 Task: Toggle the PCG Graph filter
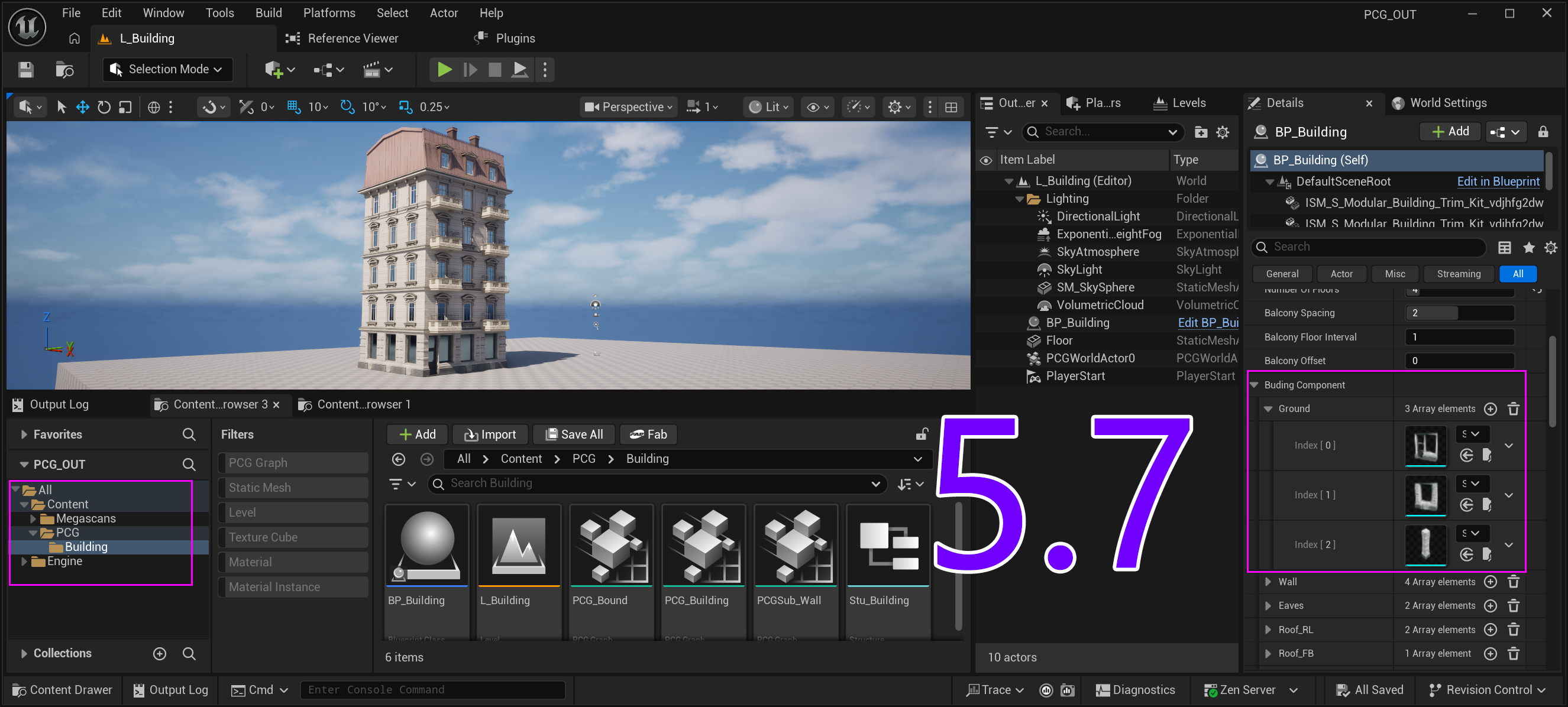coord(293,462)
